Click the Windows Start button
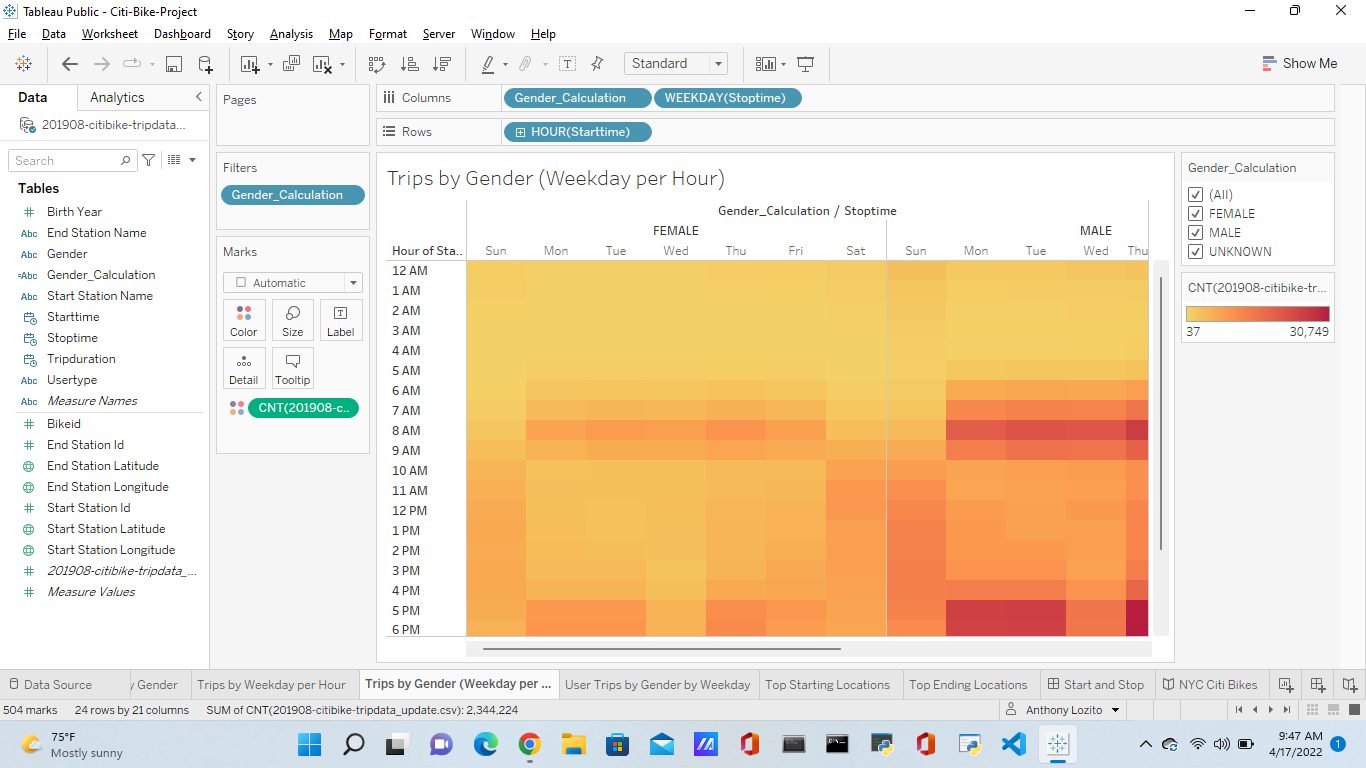 [x=309, y=744]
